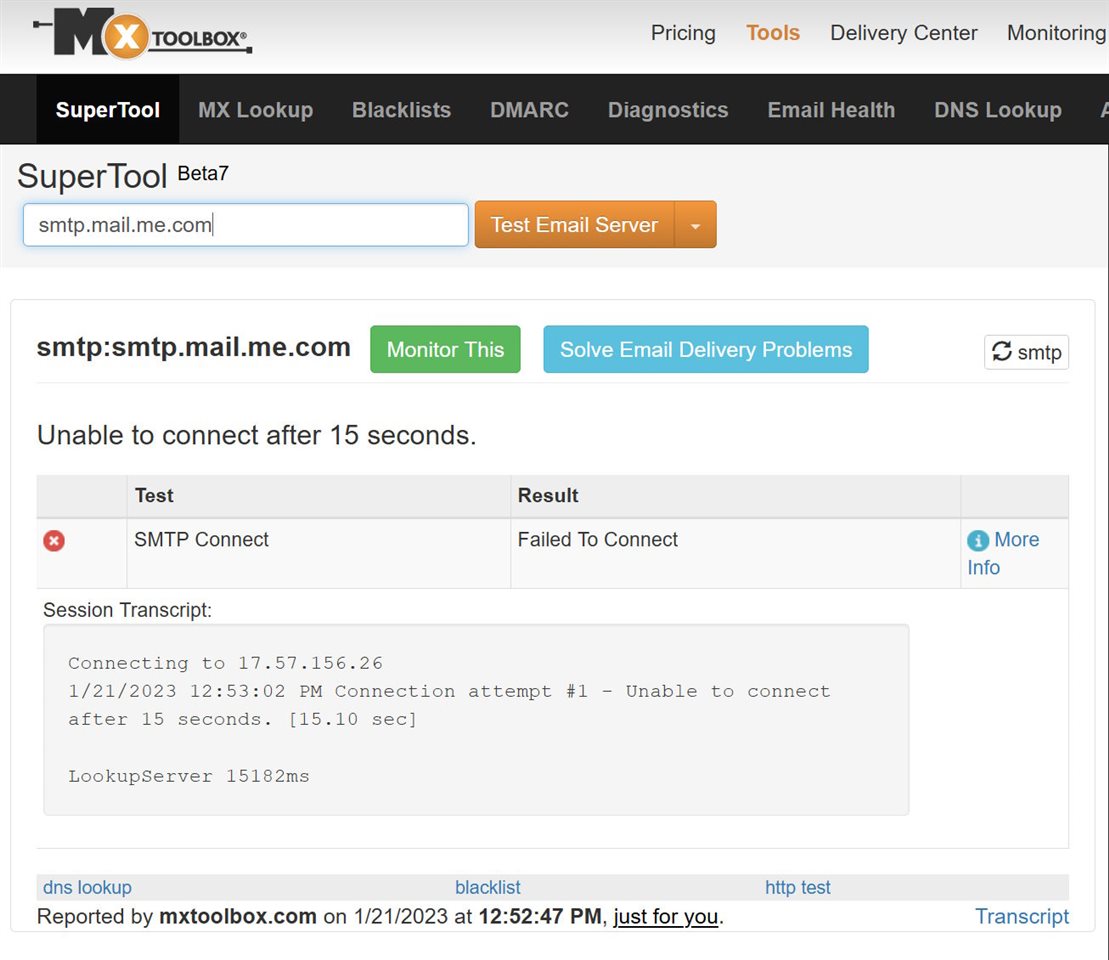This screenshot has width=1109, height=960.
Task: Select the SuperTool tab
Action: (x=108, y=110)
